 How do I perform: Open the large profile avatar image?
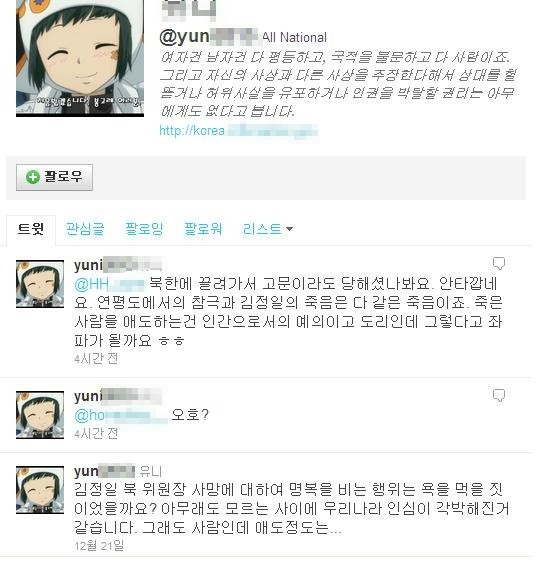(80, 58)
